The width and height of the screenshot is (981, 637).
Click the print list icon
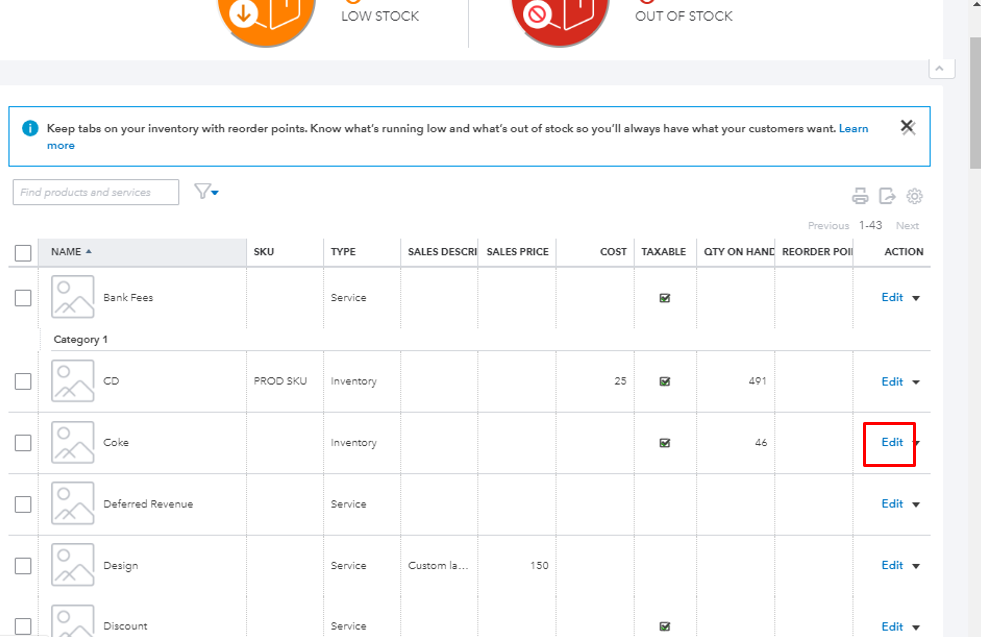860,196
